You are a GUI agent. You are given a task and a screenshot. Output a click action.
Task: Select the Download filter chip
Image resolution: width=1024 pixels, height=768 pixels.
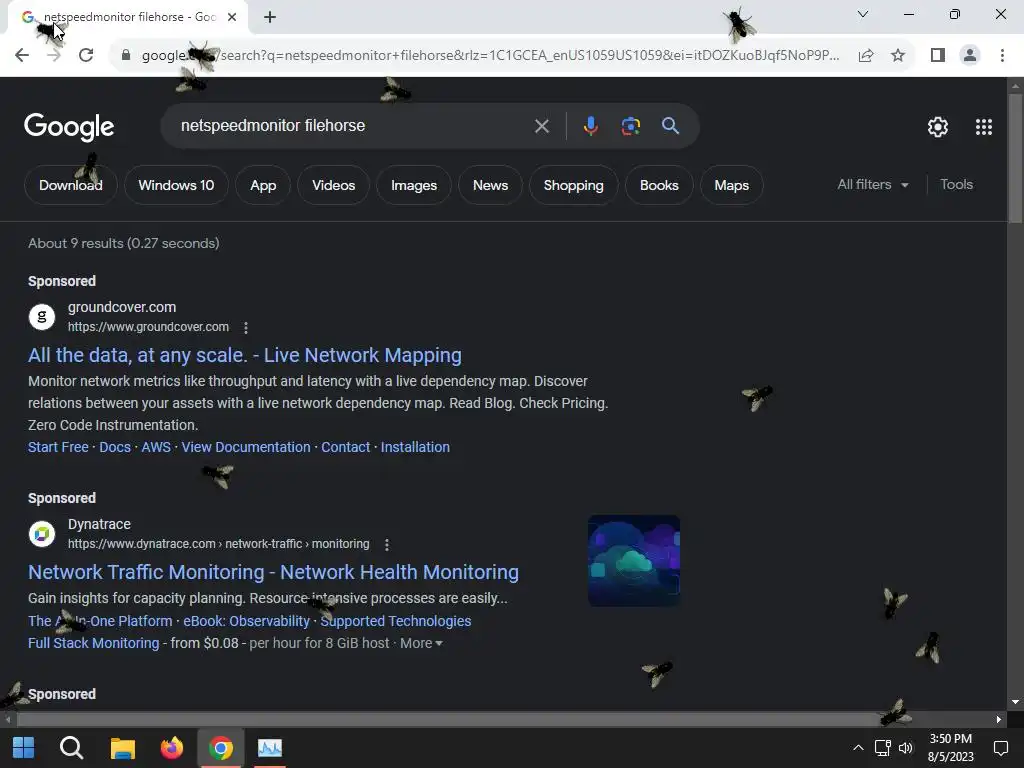click(71, 185)
